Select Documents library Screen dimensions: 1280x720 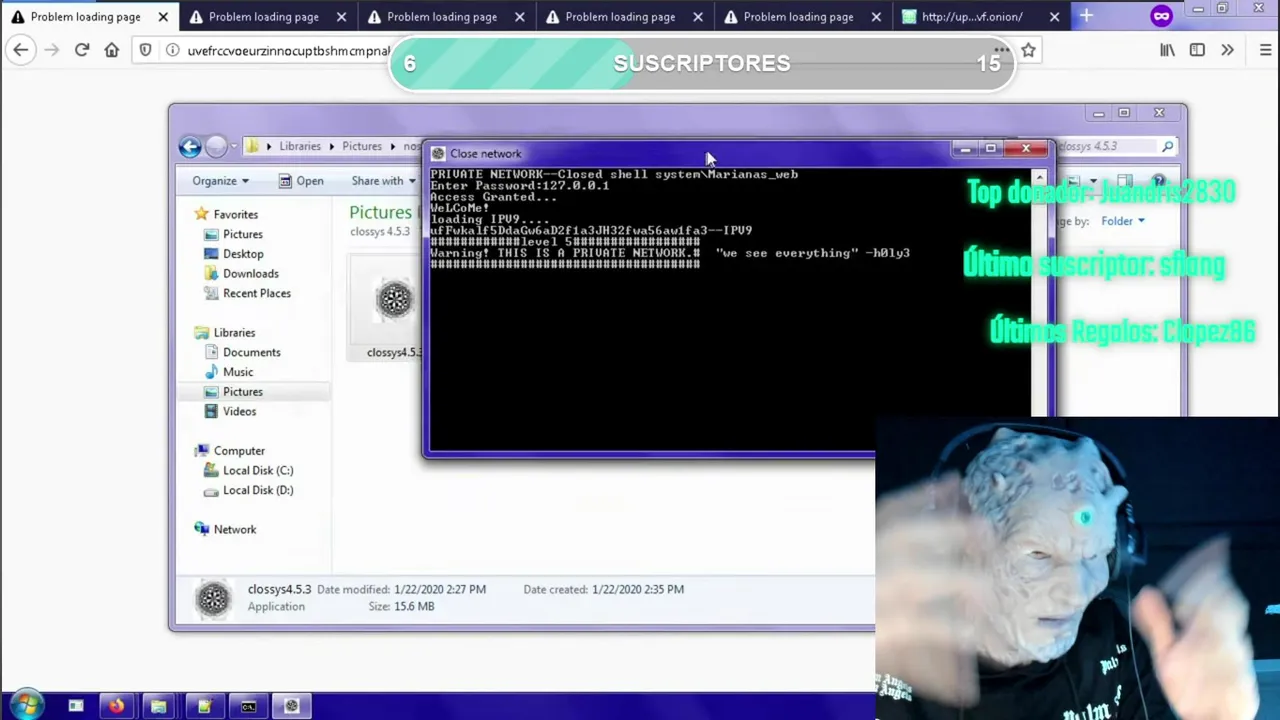click(x=252, y=352)
